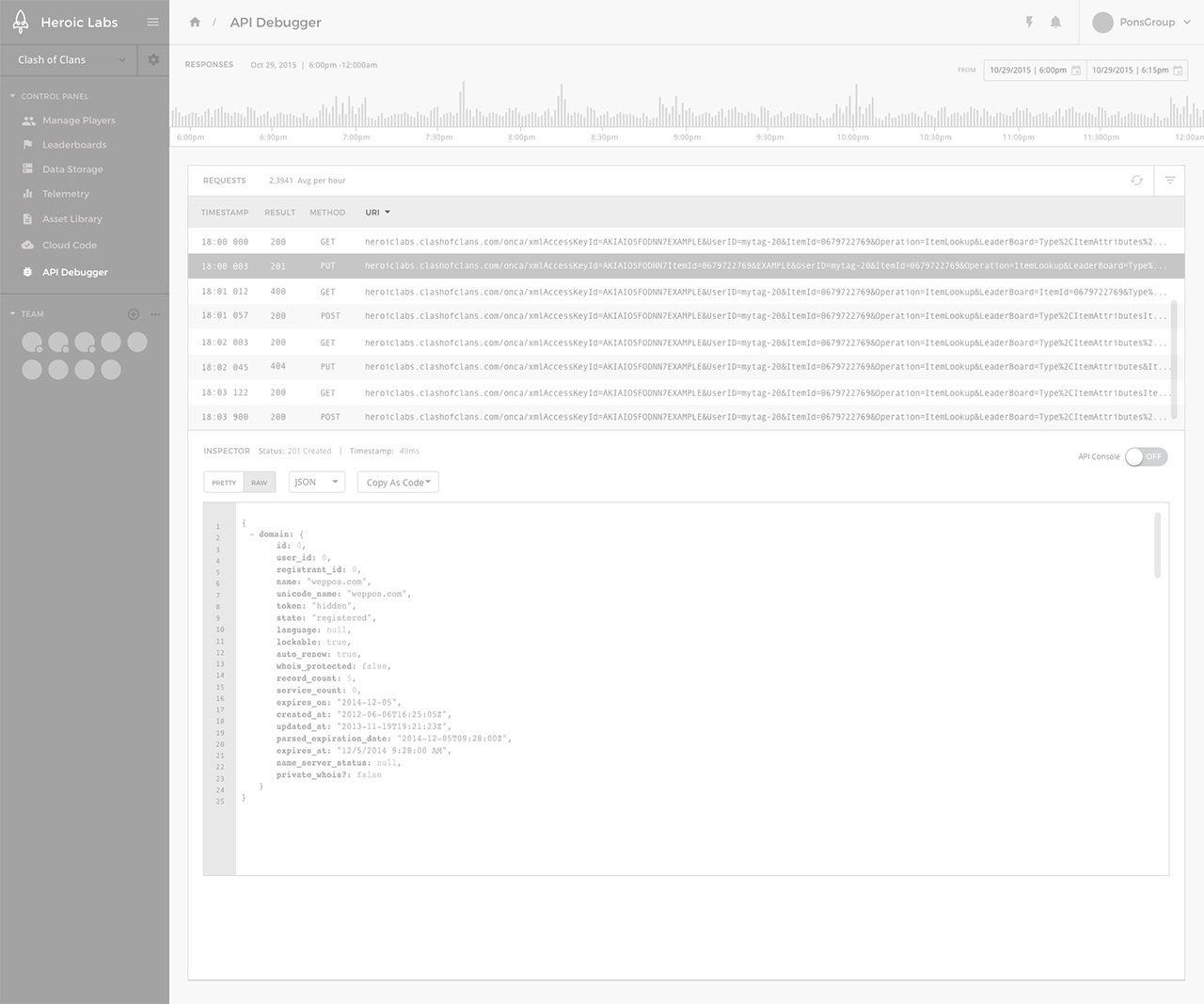Open notifications bell icon
The width and height of the screenshot is (1204, 1004).
coord(1055,23)
